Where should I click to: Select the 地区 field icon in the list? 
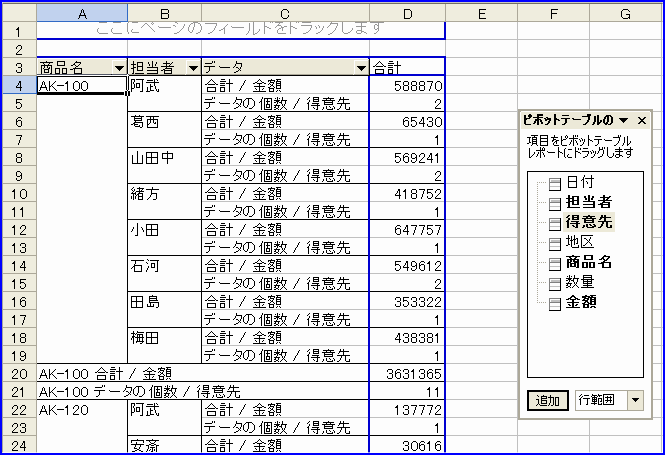click(x=554, y=244)
